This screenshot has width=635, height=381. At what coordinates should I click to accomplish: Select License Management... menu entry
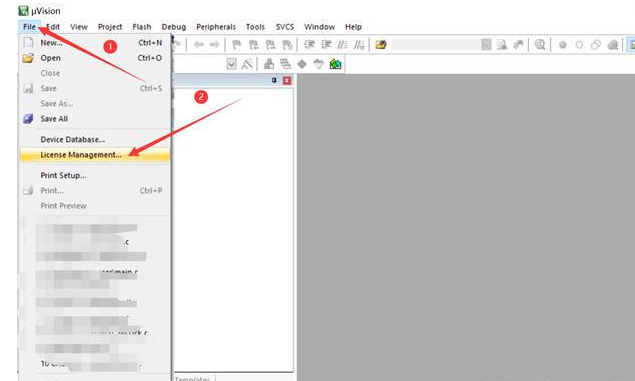point(95,155)
